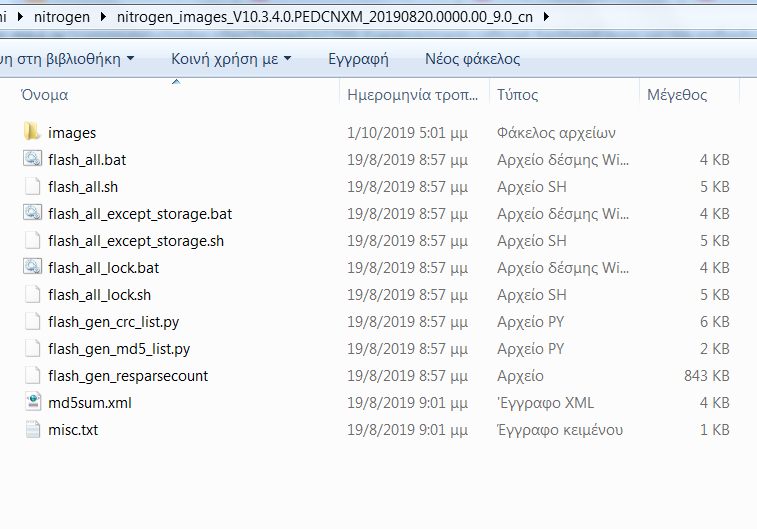The image size is (757, 529).
Task: Select the md5sum.xml document icon
Action: click(32, 402)
